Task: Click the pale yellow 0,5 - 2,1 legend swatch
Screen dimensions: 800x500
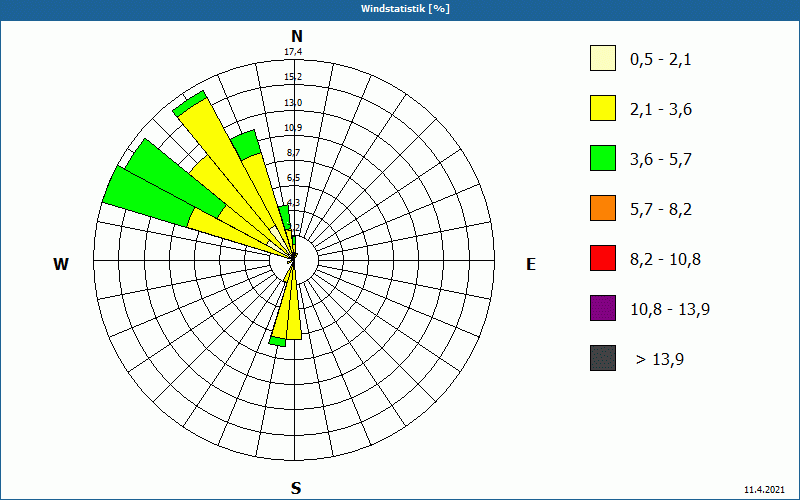Action: pyautogui.click(x=603, y=58)
